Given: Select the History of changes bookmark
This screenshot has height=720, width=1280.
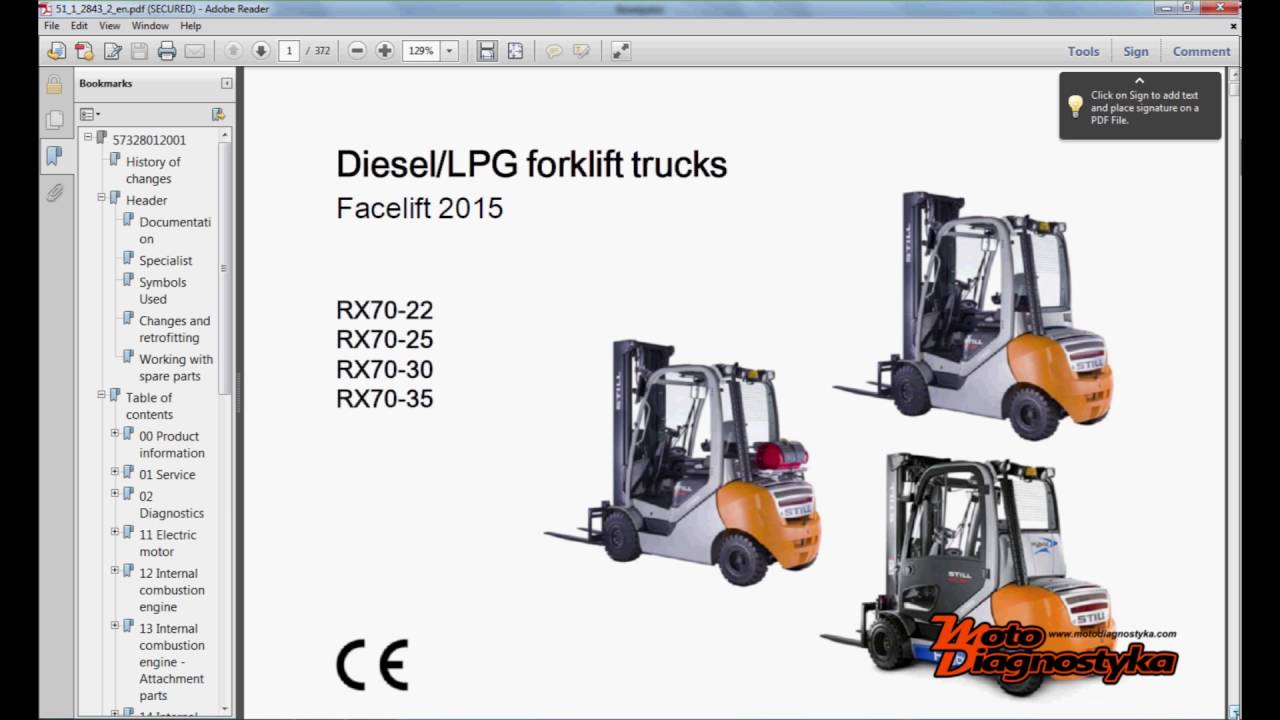Looking at the screenshot, I should tap(153, 170).
